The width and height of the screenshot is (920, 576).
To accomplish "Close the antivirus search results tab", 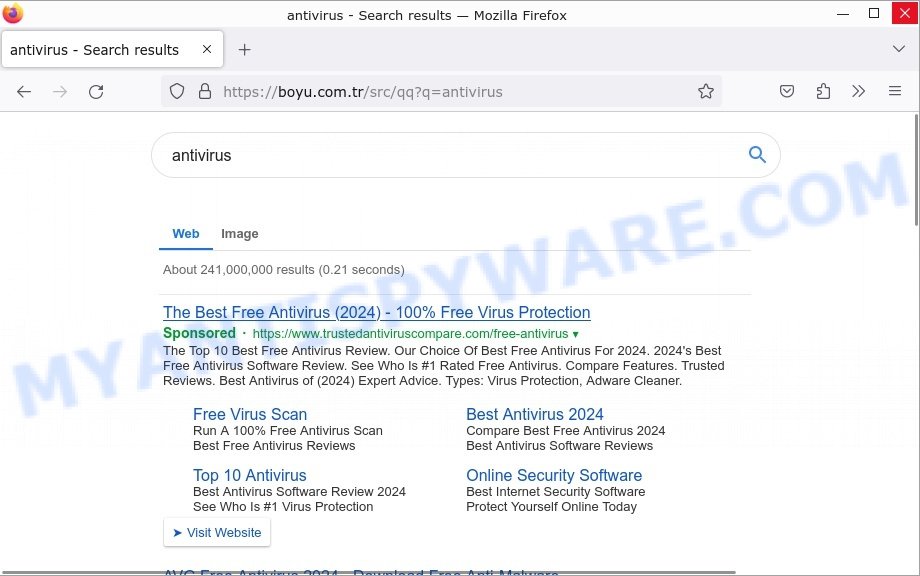I will [x=207, y=49].
